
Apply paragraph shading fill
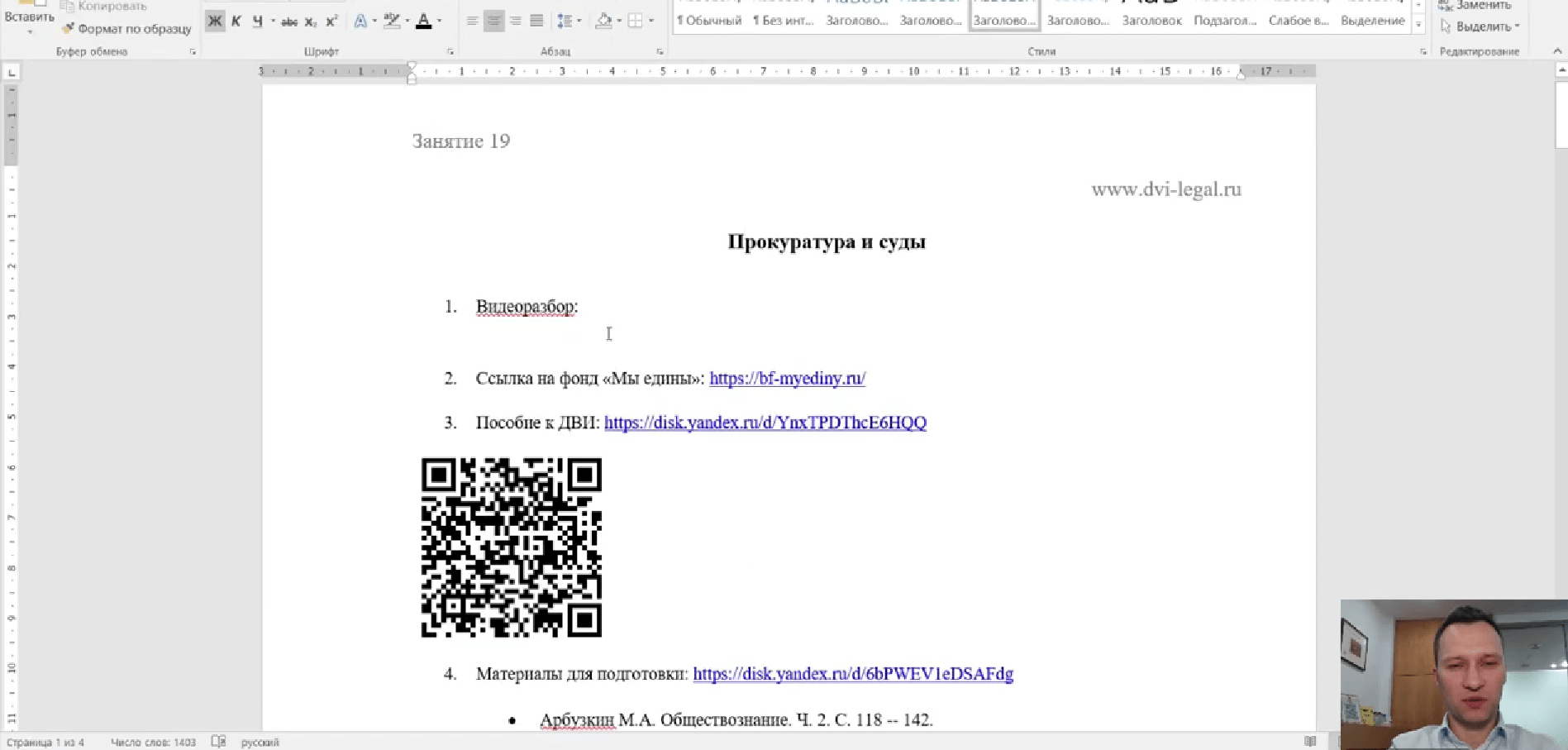(x=603, y=21)
